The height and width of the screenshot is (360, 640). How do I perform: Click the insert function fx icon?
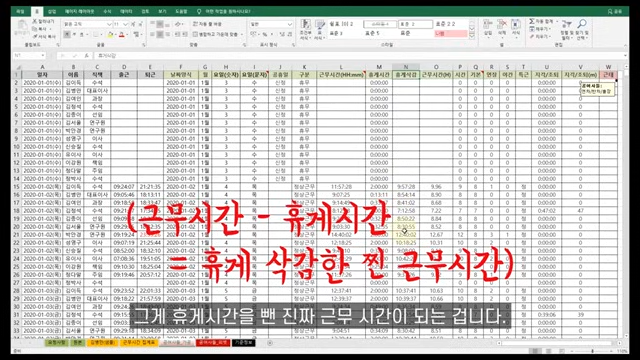86,56
